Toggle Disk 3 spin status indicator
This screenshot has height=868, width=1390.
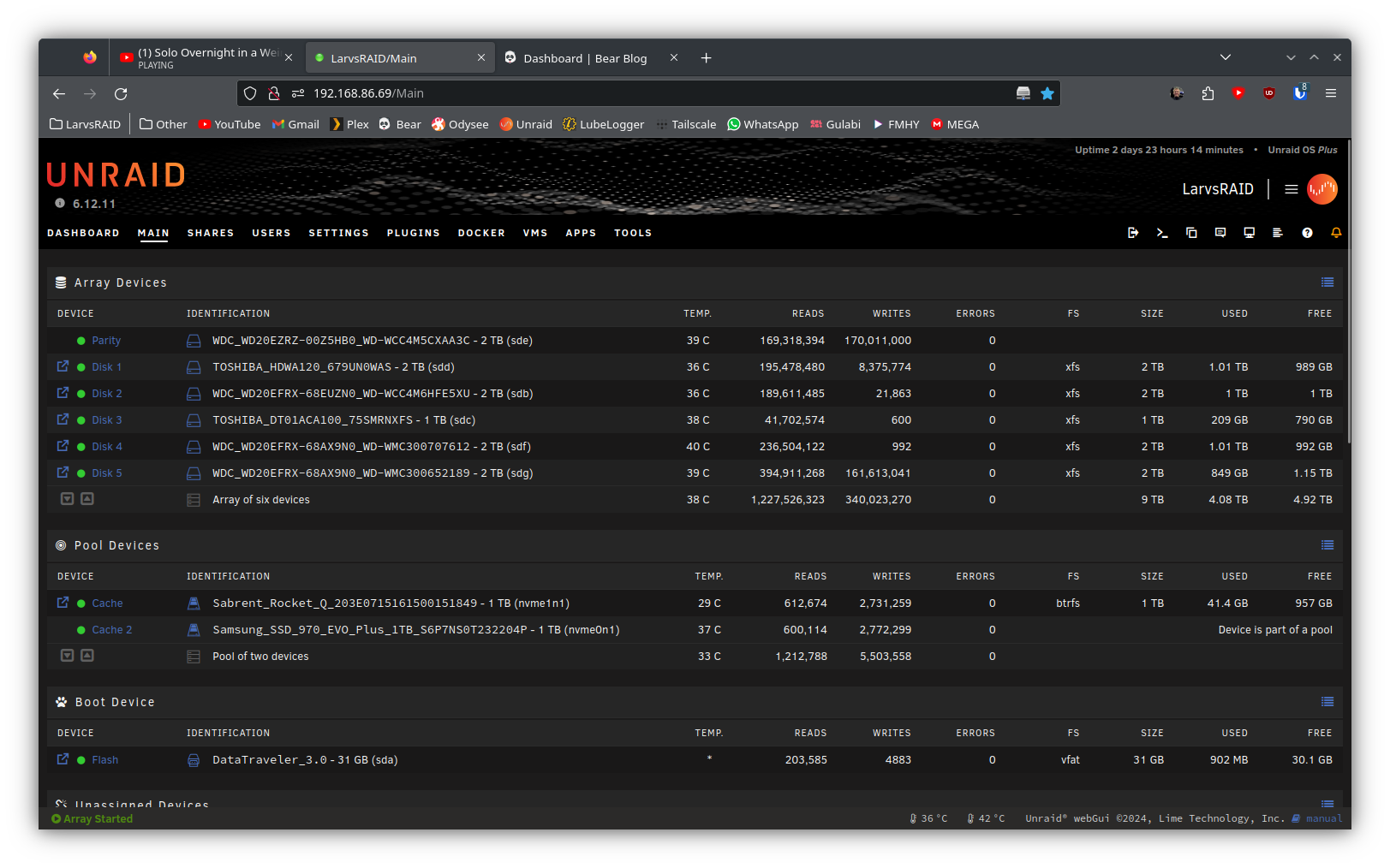(x=81, y=420)
